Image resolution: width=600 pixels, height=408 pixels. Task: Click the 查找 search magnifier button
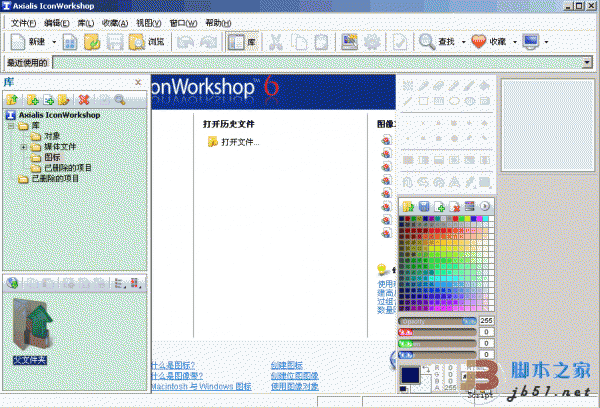tap(437, 42)
